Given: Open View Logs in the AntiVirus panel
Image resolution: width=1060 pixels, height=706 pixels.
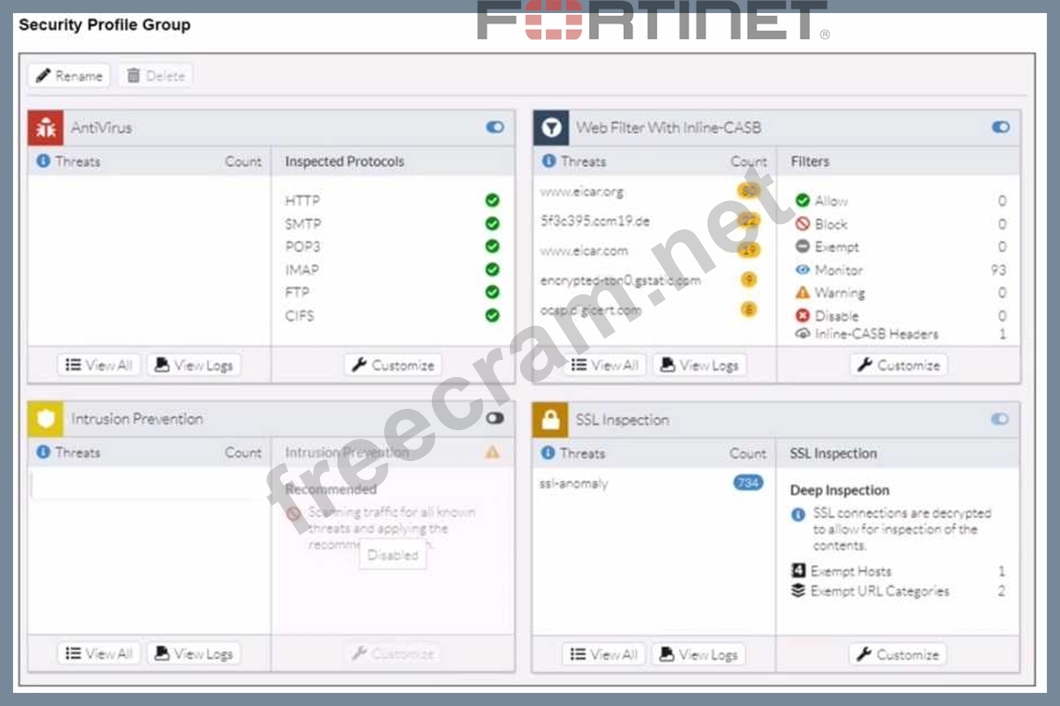Looking at the screenshot, I should coord(194,365).
